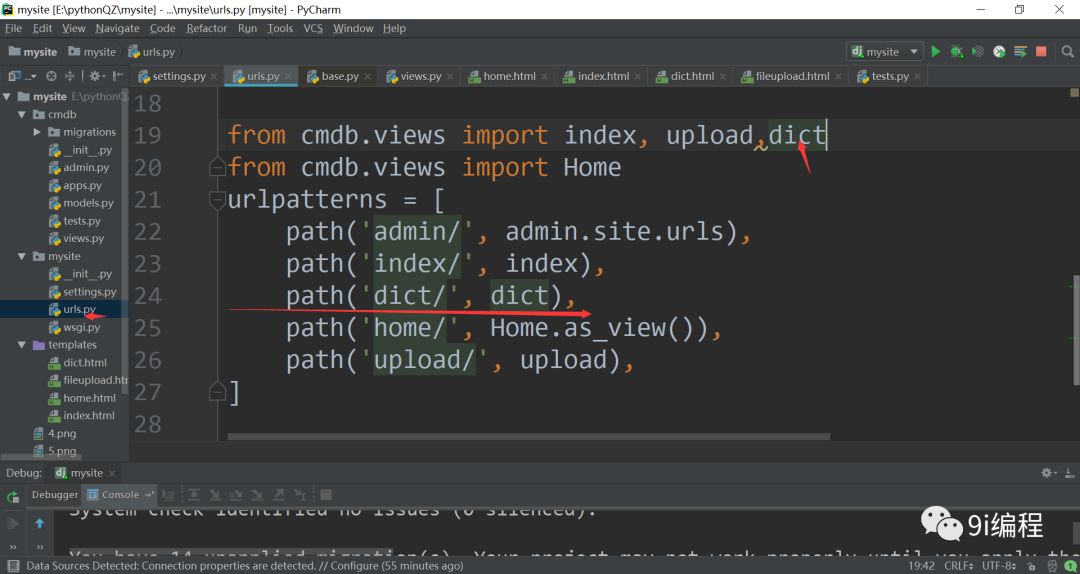This screenshot has width=1080, height=574.
Task: Run with coverage icon in the toolbar
Action: click(977, 52)
